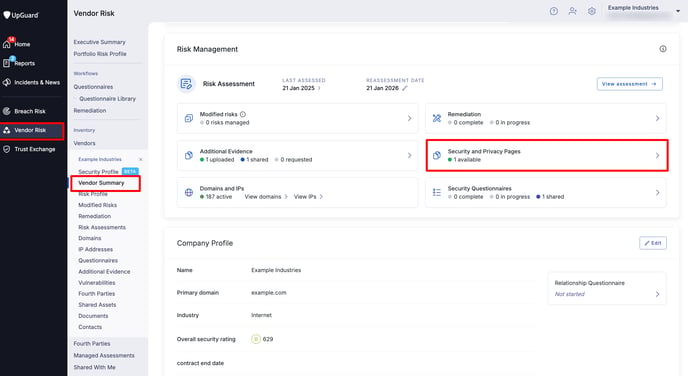The height and width of the screenshot is (376, 688).
Task: Click the Modified risks info icon
Action: click(243, 114)
